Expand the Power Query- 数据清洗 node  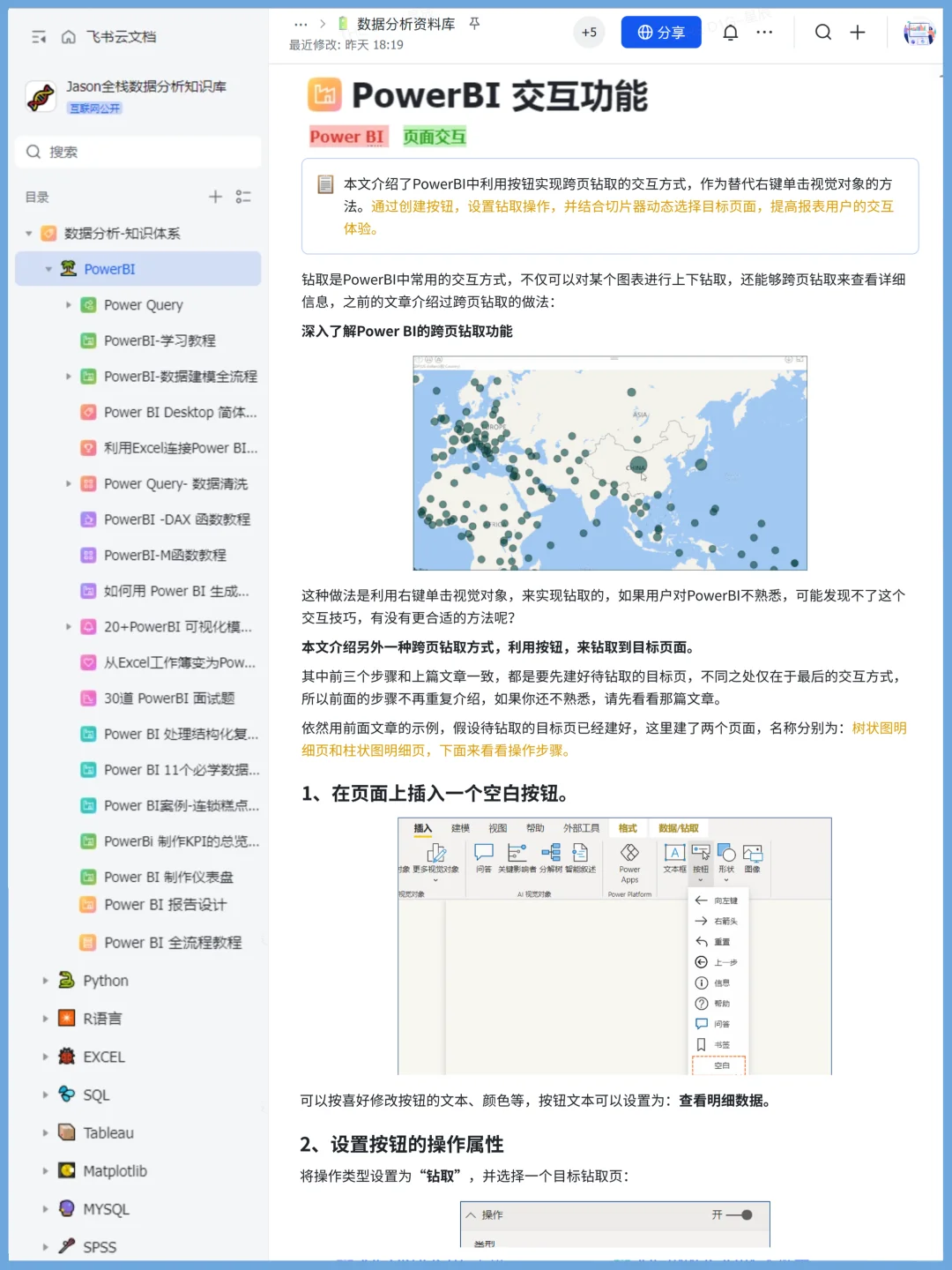tap(69, 483)
